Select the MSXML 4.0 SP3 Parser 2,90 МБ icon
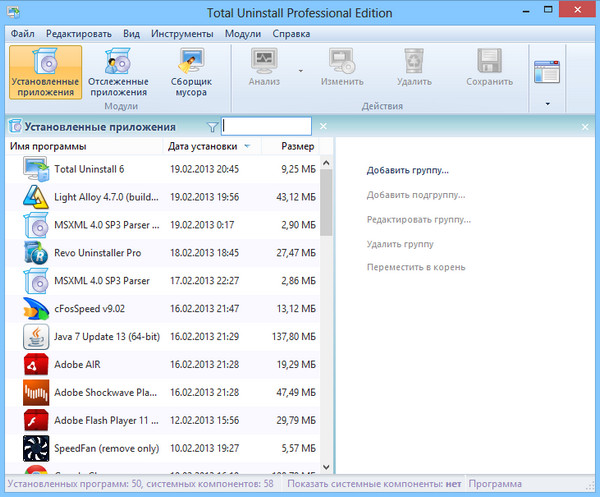Image resolution: width=600 pixels, height=497 pixels. point(36,225)
